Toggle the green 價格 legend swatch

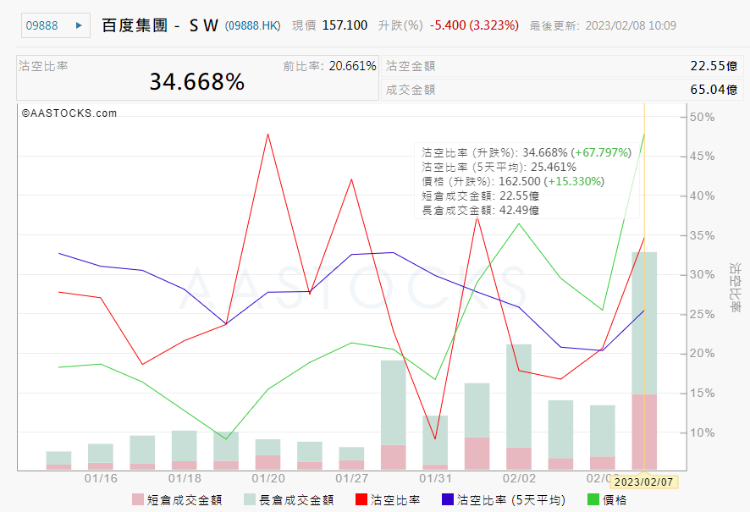(x=593, y=500)
